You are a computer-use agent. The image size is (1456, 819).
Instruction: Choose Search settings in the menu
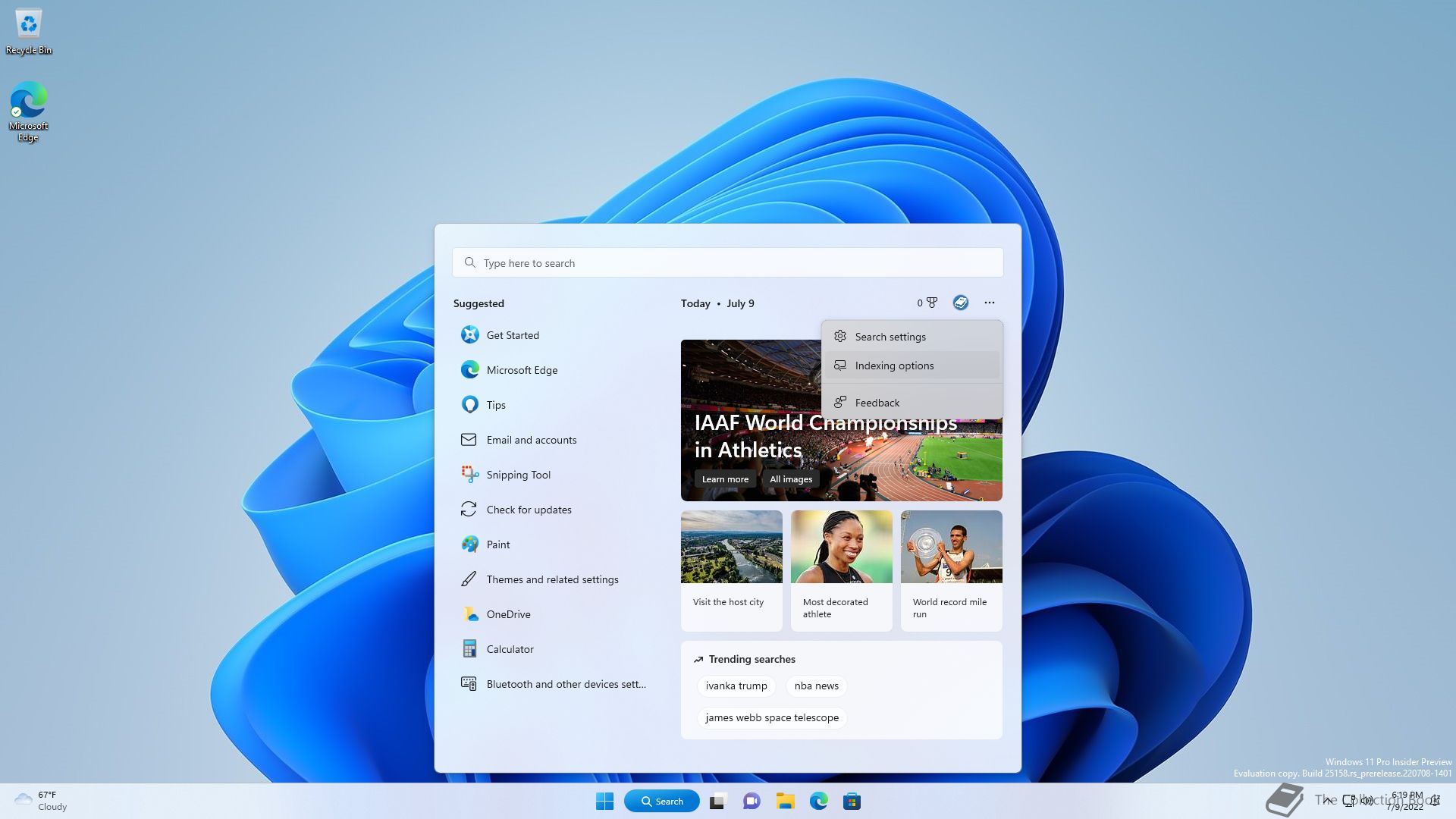(912, 337)
